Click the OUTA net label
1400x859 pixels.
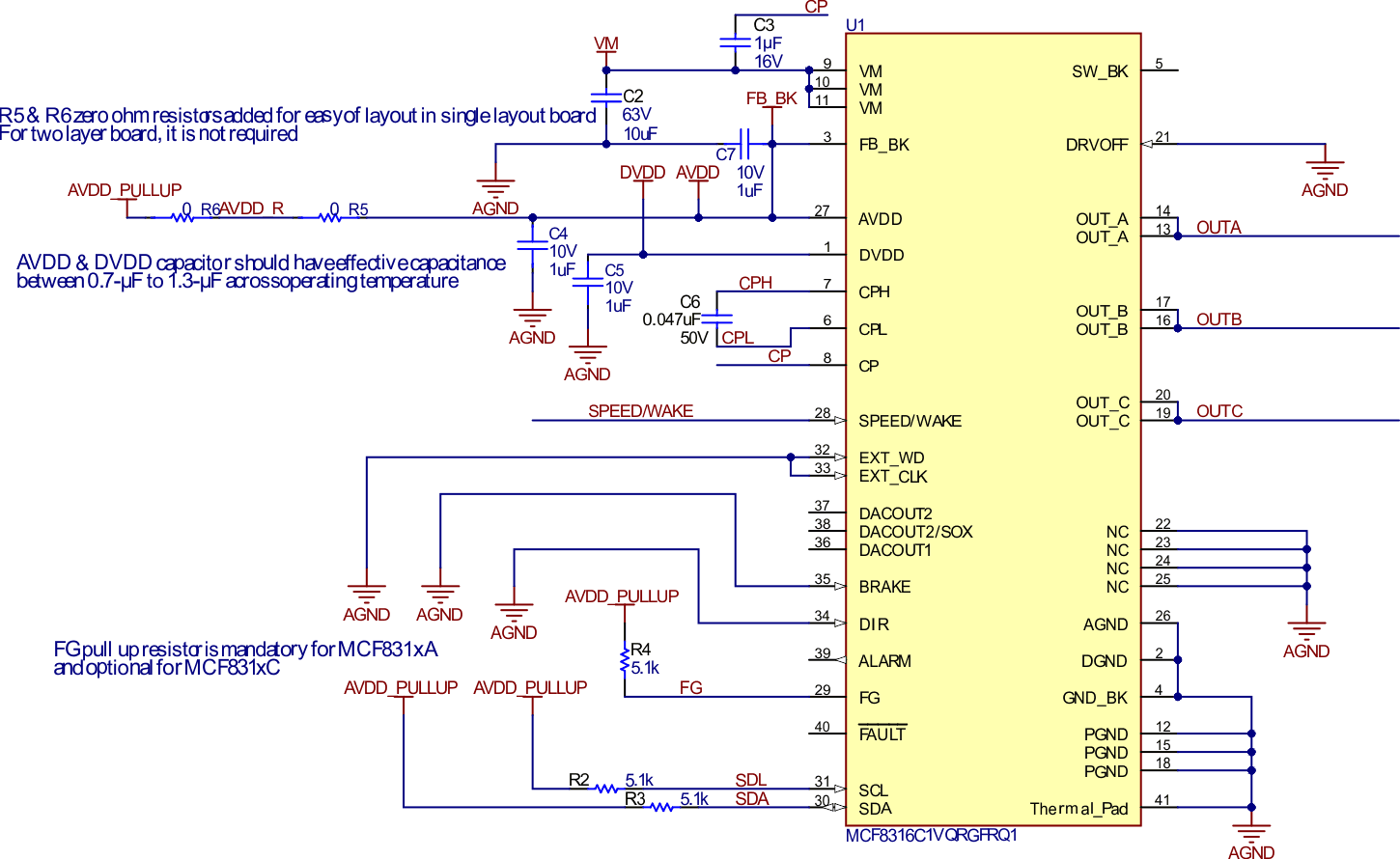click(x=1218, y=227)
